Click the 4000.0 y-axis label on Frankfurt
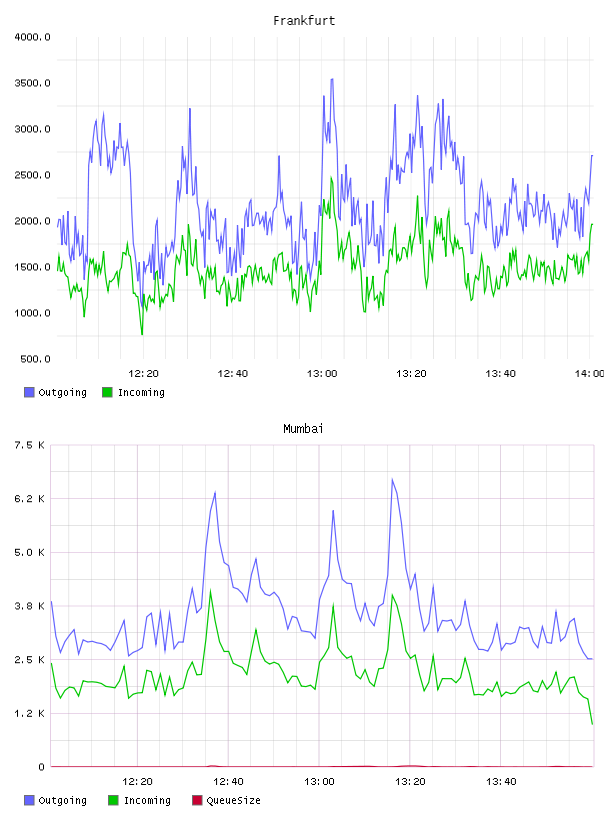The image size is (608, 816). 32,37
